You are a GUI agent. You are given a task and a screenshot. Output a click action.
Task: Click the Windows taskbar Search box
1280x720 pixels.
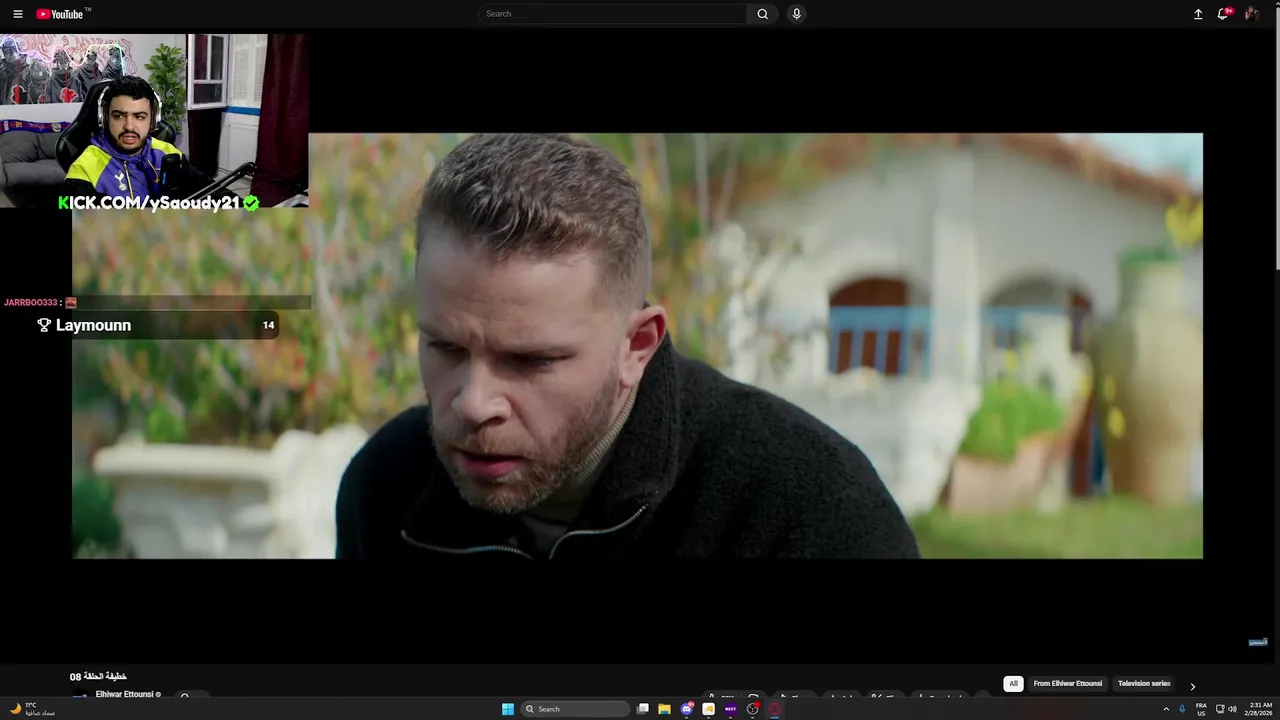(575, 709)
